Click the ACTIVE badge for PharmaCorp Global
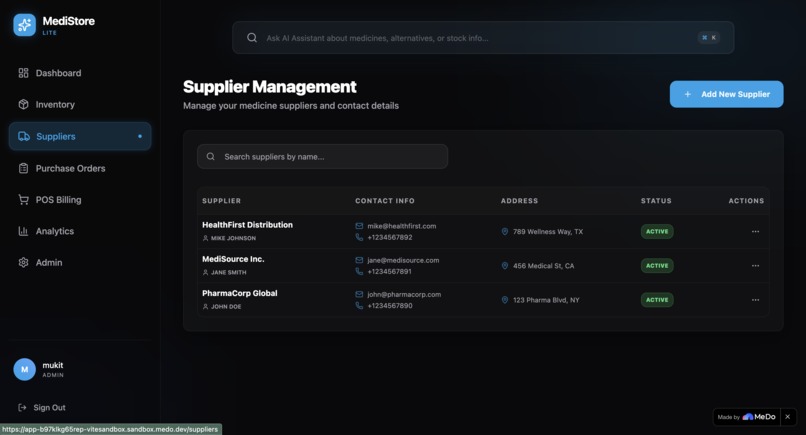Image resolution: width=806 pixels, height=435 pixels. 657,300
